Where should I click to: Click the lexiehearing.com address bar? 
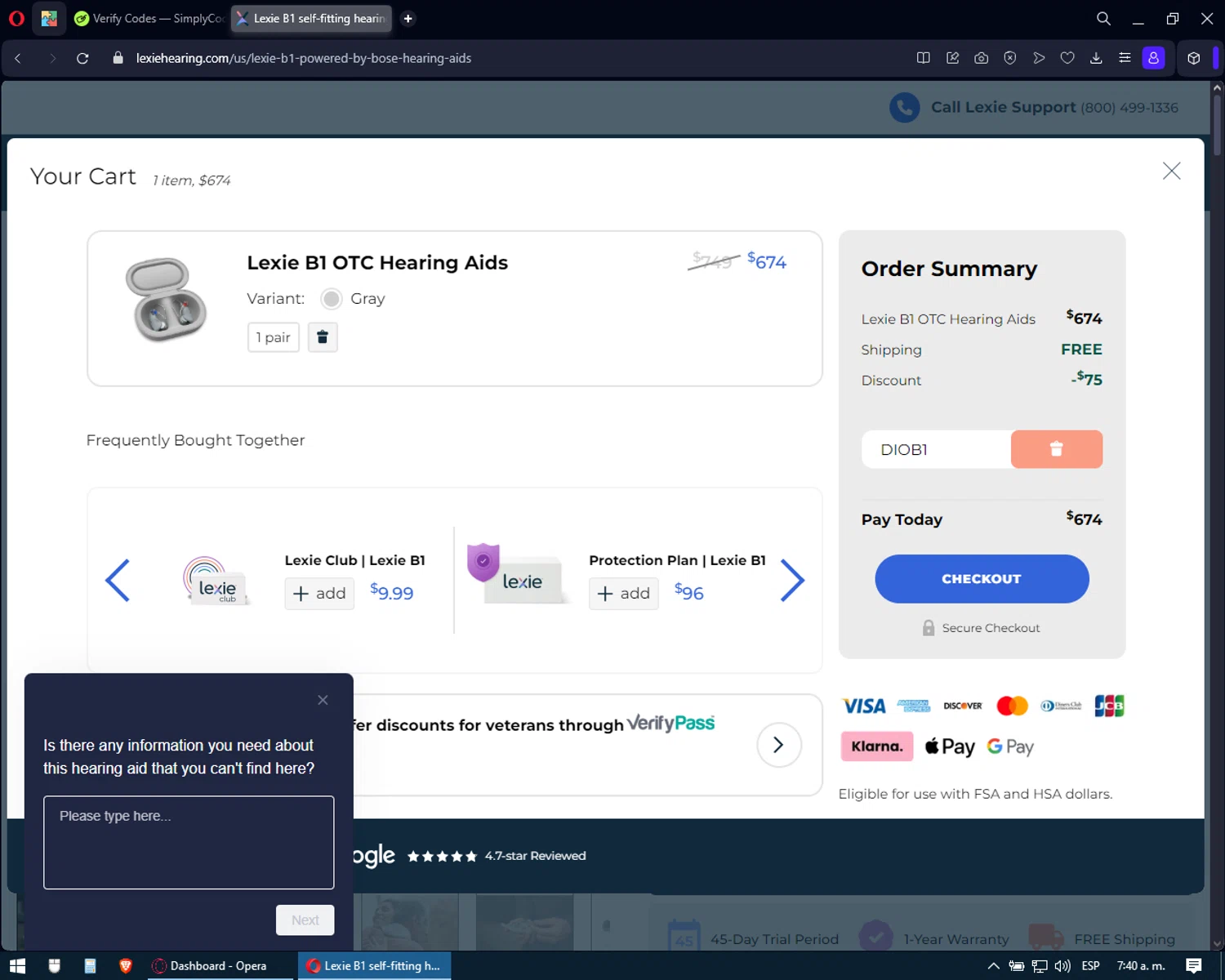pyautogui.click(x=304, y=58)
